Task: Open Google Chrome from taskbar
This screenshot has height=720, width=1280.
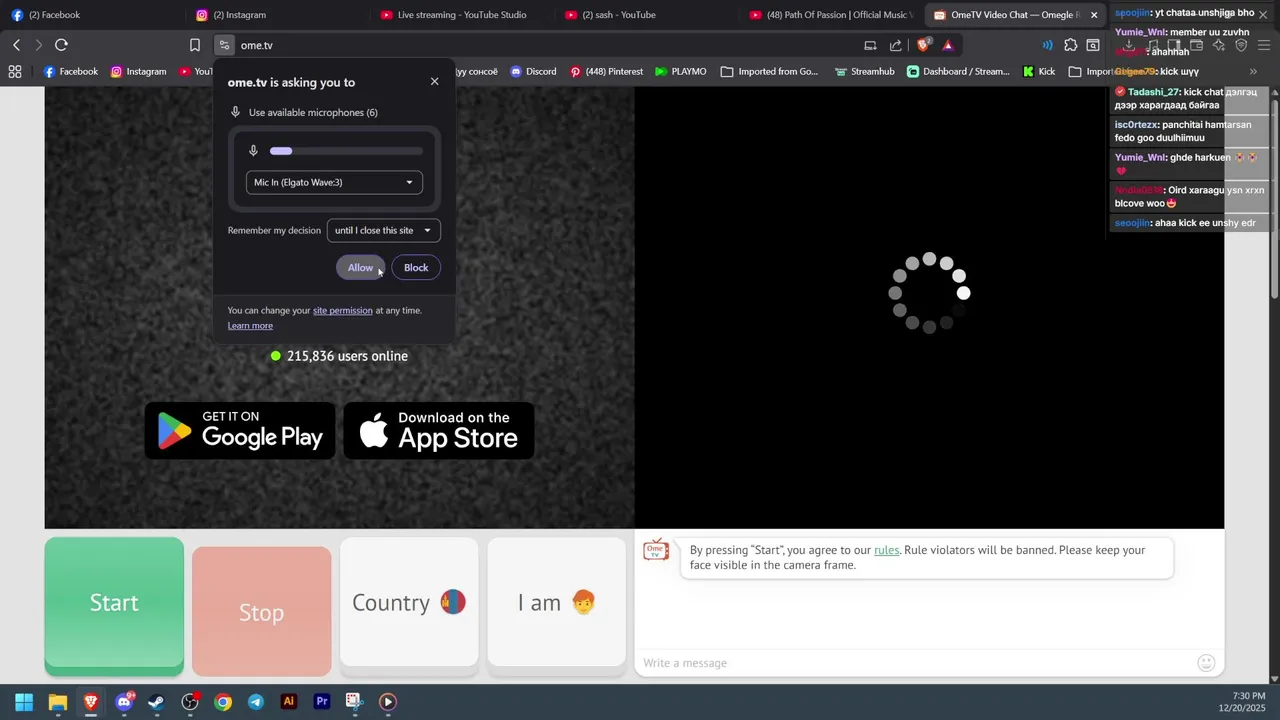Action: coord(223,702)
